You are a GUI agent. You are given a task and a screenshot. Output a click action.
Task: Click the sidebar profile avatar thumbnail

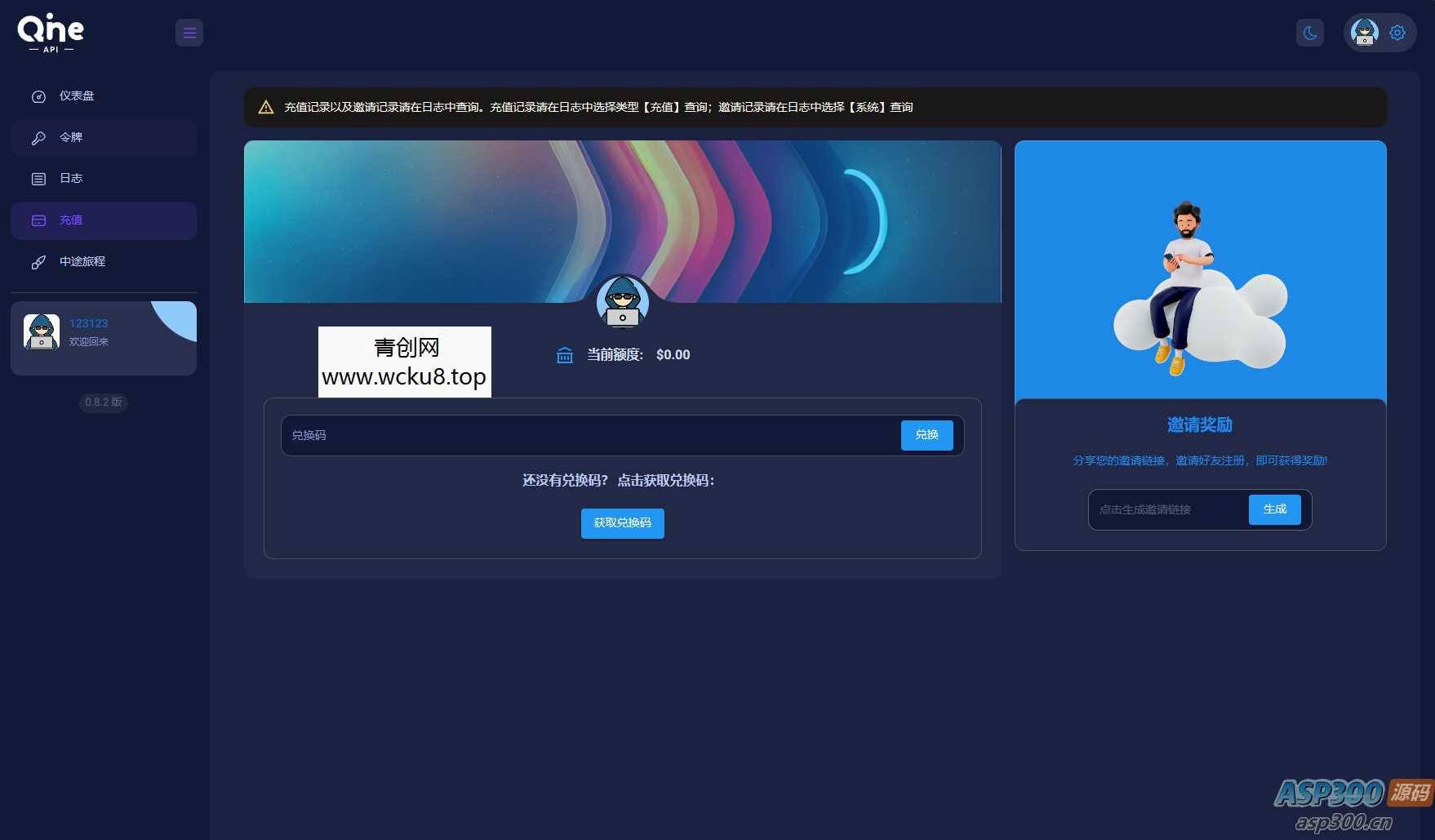pos(42,332)
